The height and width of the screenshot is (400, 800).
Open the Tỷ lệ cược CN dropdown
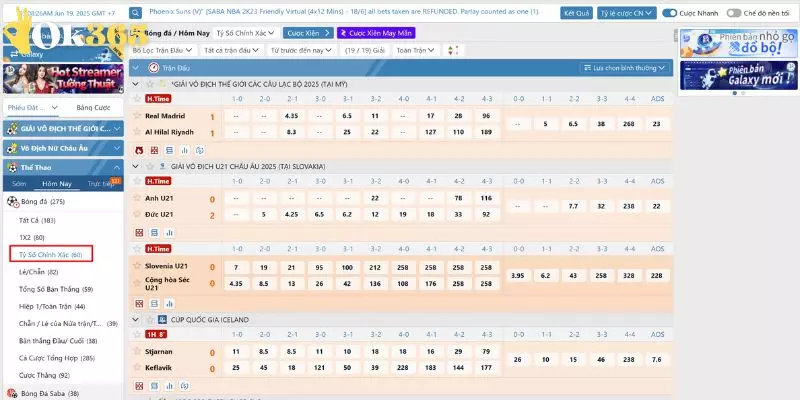click(x=627, y=13)
